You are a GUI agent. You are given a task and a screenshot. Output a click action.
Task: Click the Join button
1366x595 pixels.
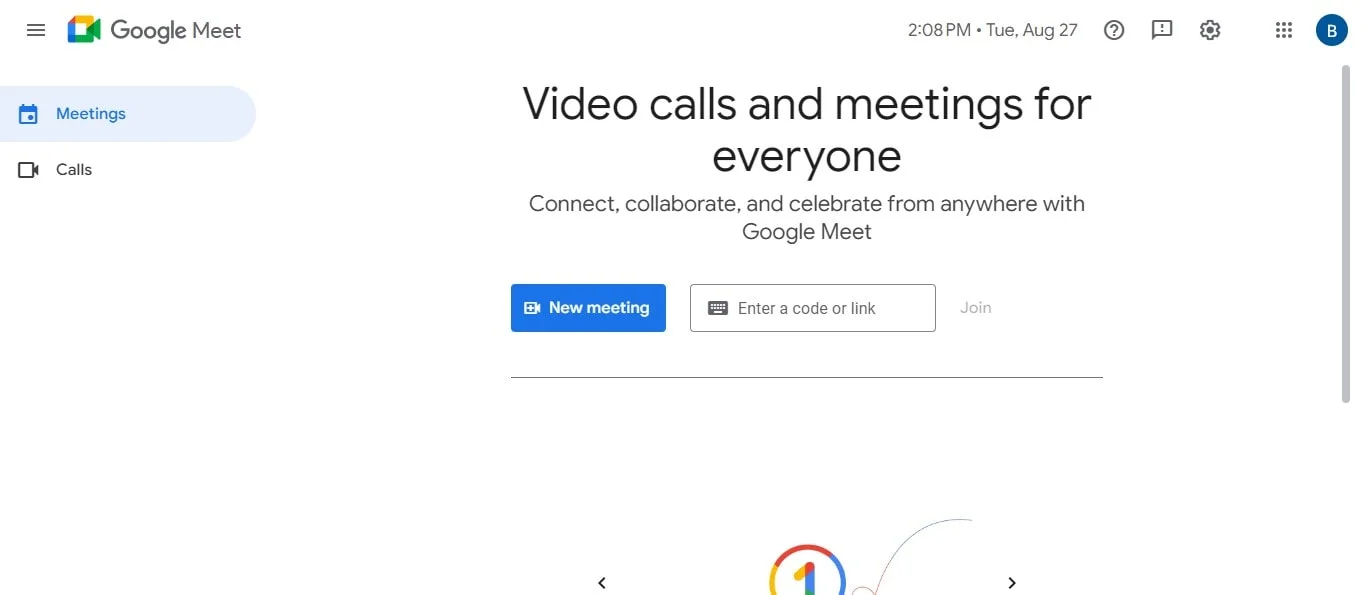[x=976, y=308]
